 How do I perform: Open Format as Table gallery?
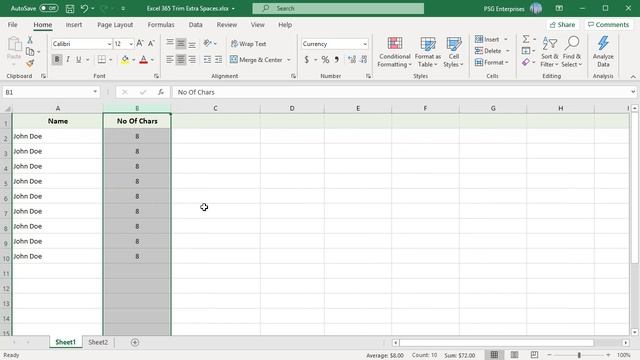click(428, 52)
